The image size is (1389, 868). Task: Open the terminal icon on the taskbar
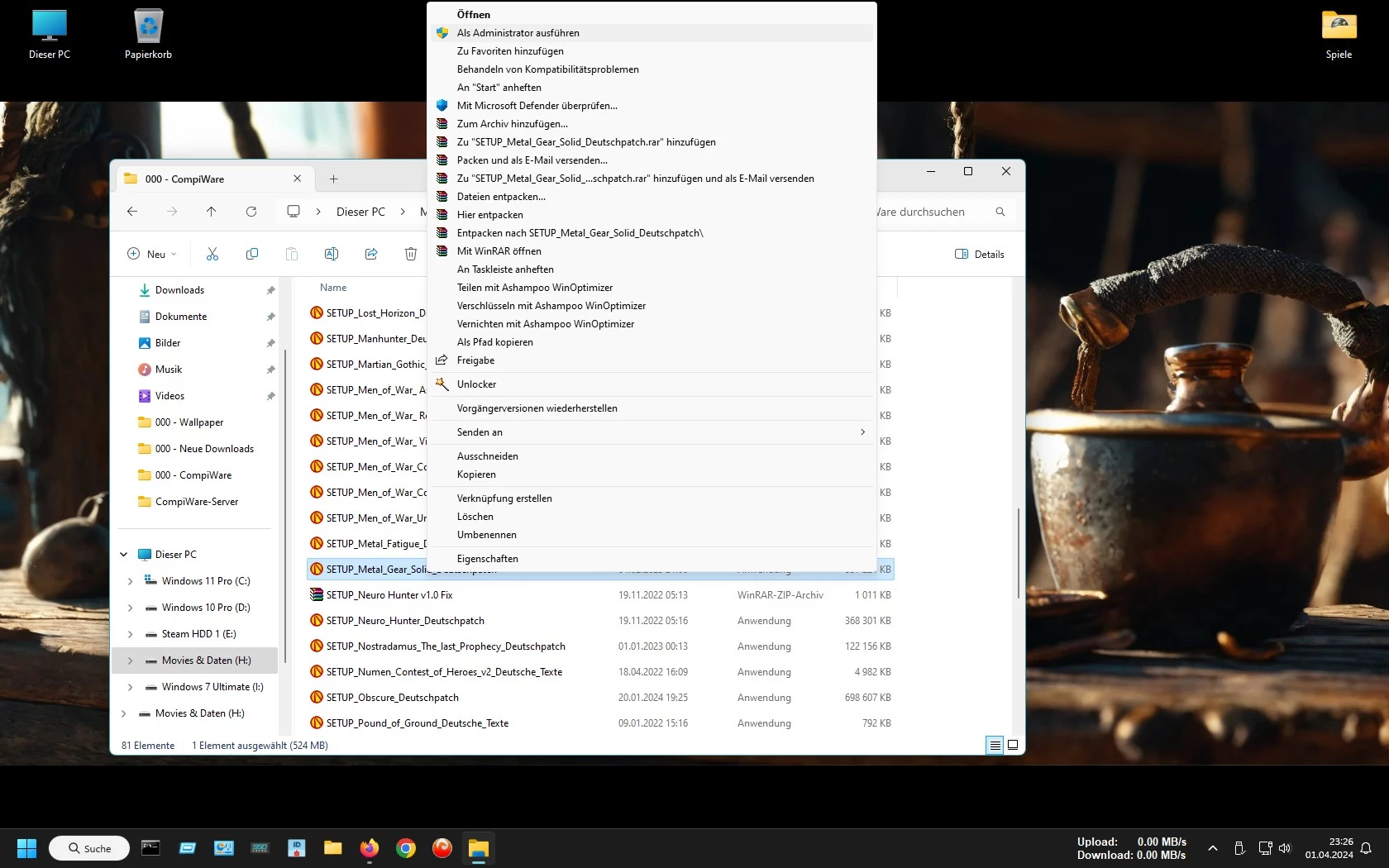coord(150,848)
